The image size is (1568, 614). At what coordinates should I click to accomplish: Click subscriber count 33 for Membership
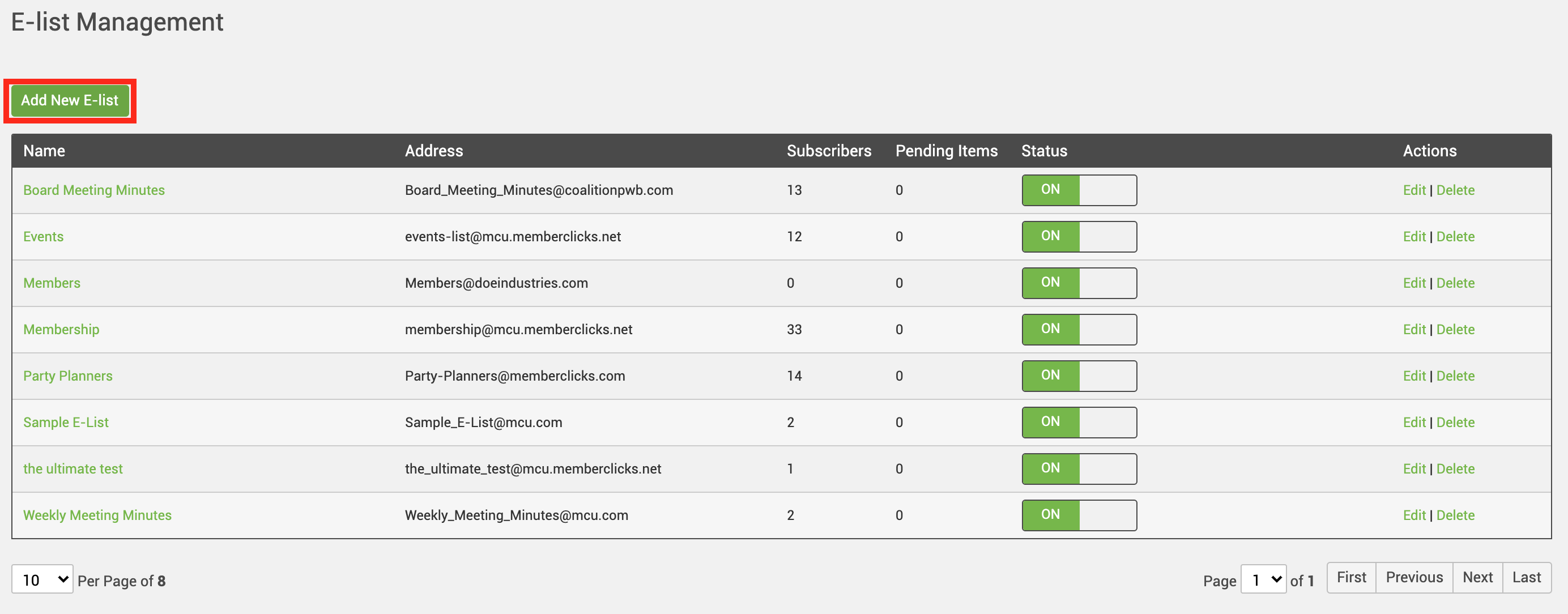pyautogui.click(x=794, y=329)
